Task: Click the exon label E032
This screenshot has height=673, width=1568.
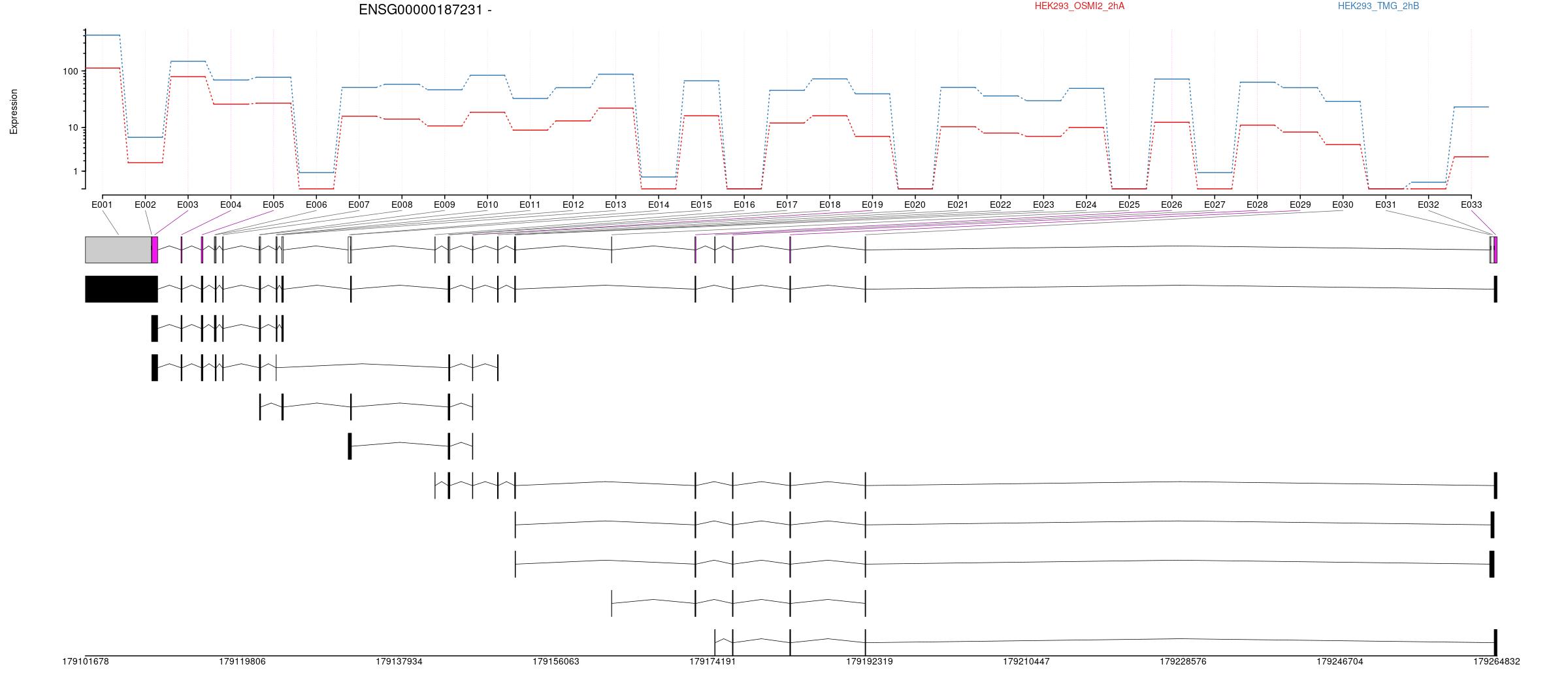Action: point(1428,205)
